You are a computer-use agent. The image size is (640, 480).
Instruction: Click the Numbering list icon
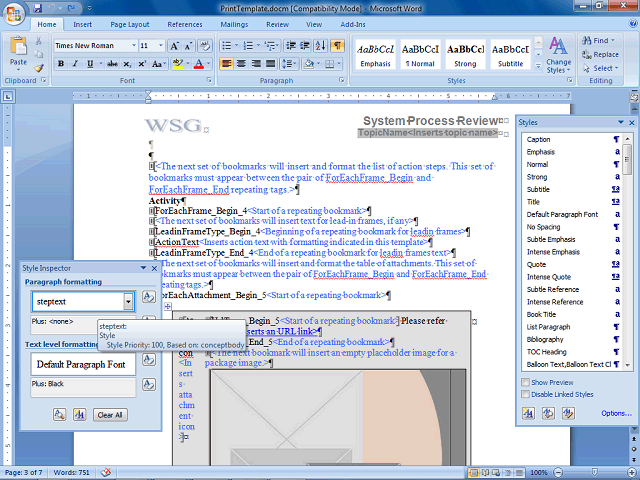pyautogui.click(x=248, y=45)
